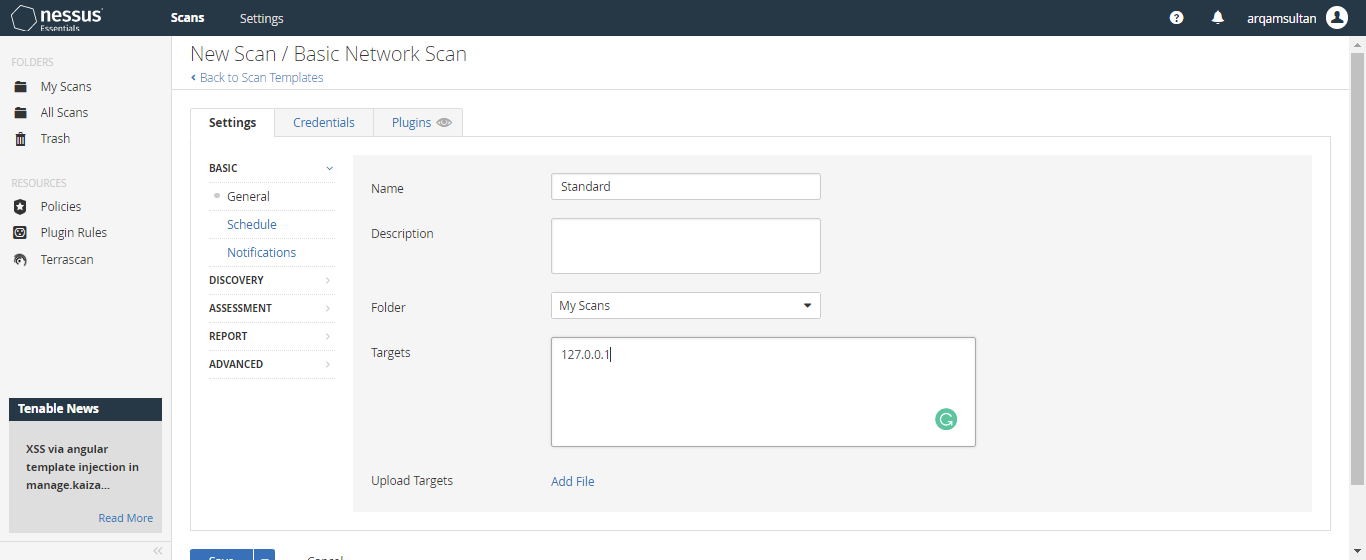Click the Trash bin icon
Image resolution: width=1366 pixels, height=560 pixels.
(20, 139)
